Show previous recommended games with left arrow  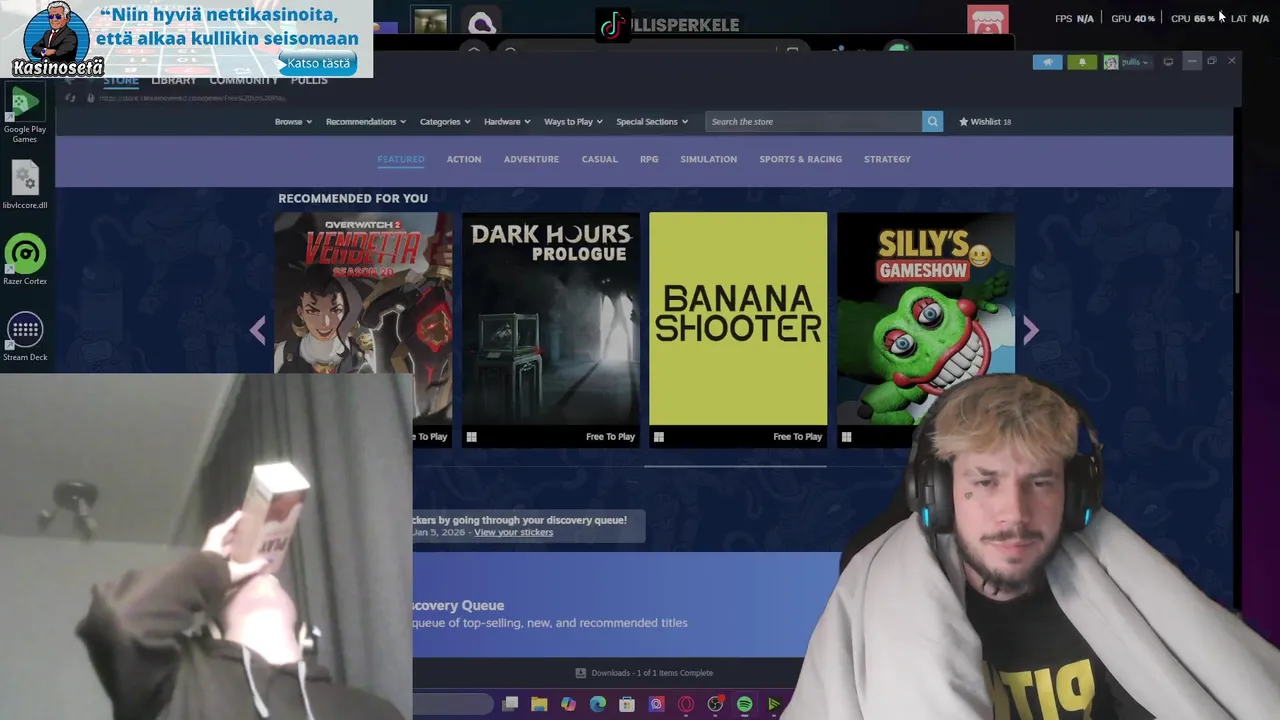click(x=258, y=330)
